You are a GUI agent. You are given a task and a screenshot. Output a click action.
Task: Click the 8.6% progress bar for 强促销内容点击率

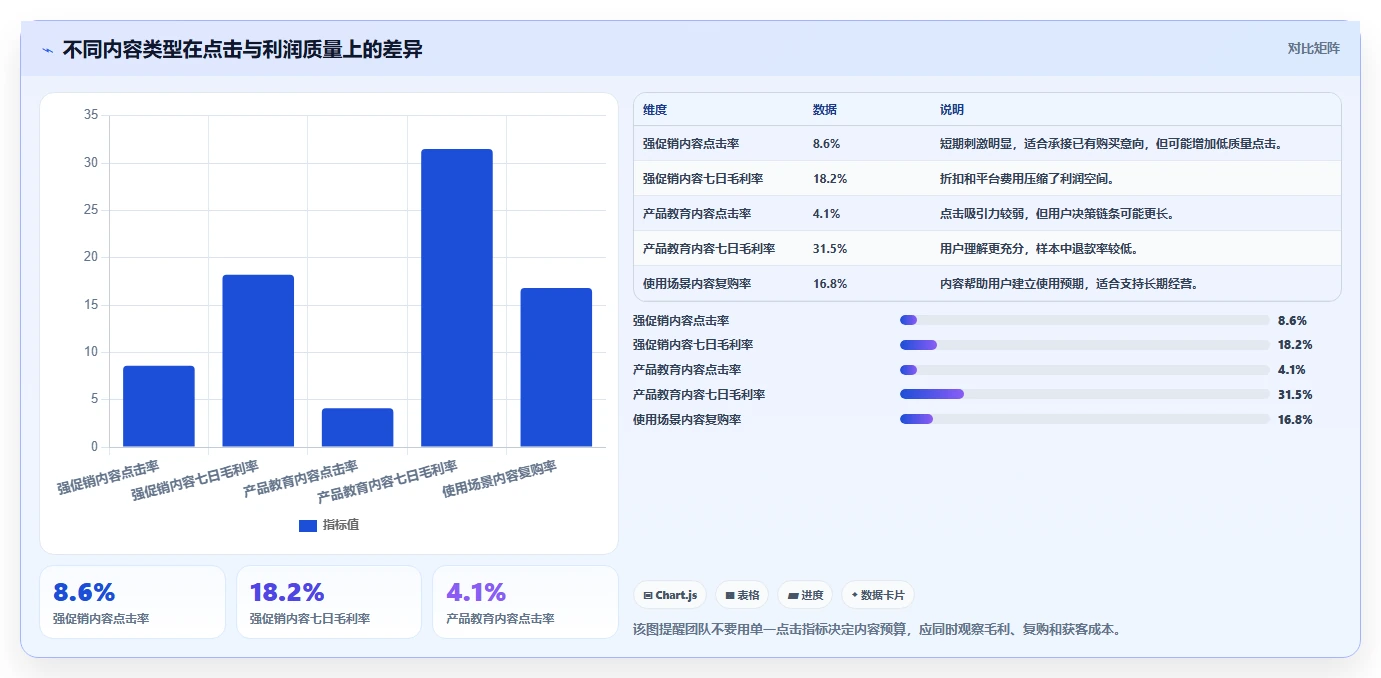(x=1085, y=320)
